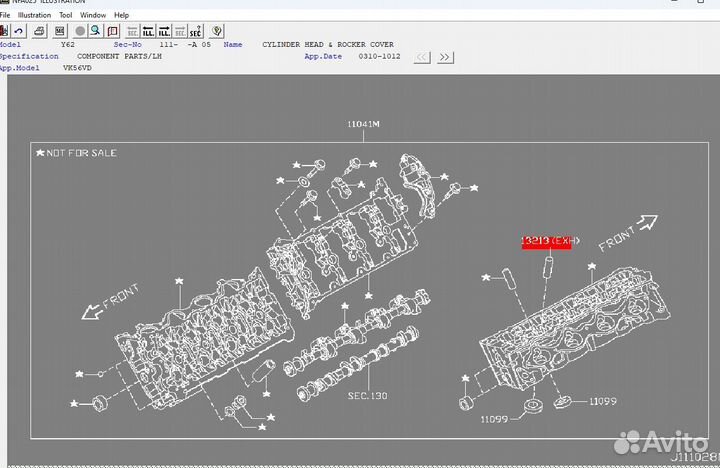This screenshot has height=468, width=720.
Task: Click the greyed previous SEC. toolbar button
Action: [132, 31]
